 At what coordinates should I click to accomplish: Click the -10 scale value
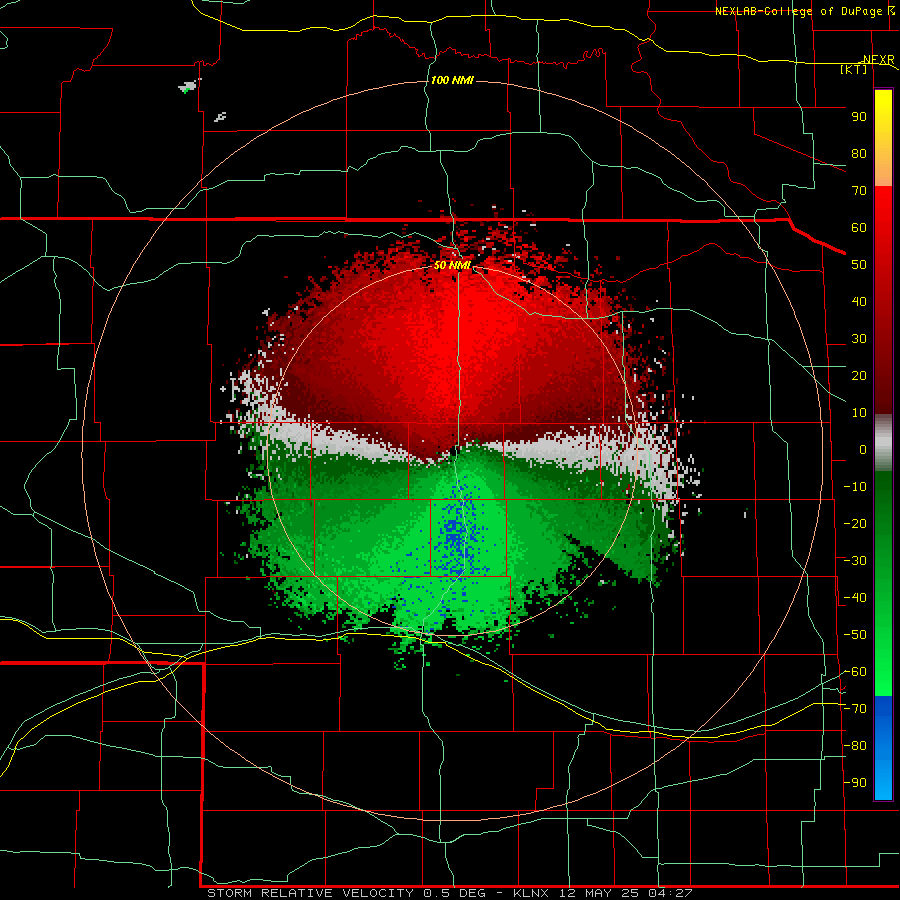coord(855,487)
